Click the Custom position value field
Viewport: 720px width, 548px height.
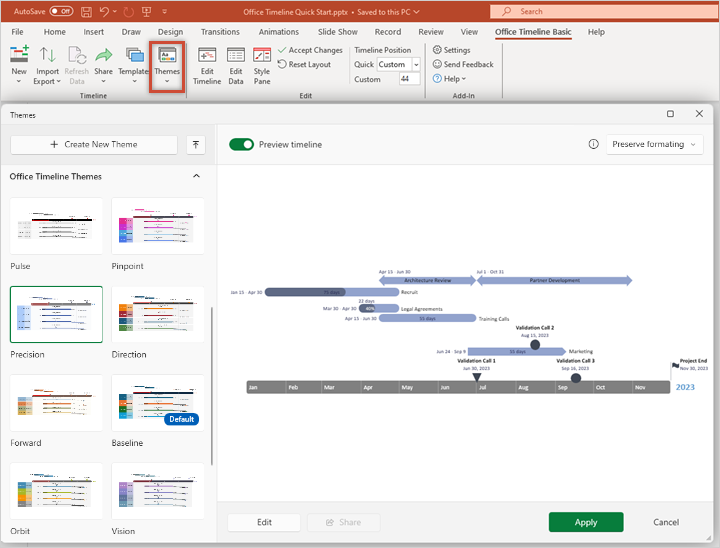(x=409, y=79)
